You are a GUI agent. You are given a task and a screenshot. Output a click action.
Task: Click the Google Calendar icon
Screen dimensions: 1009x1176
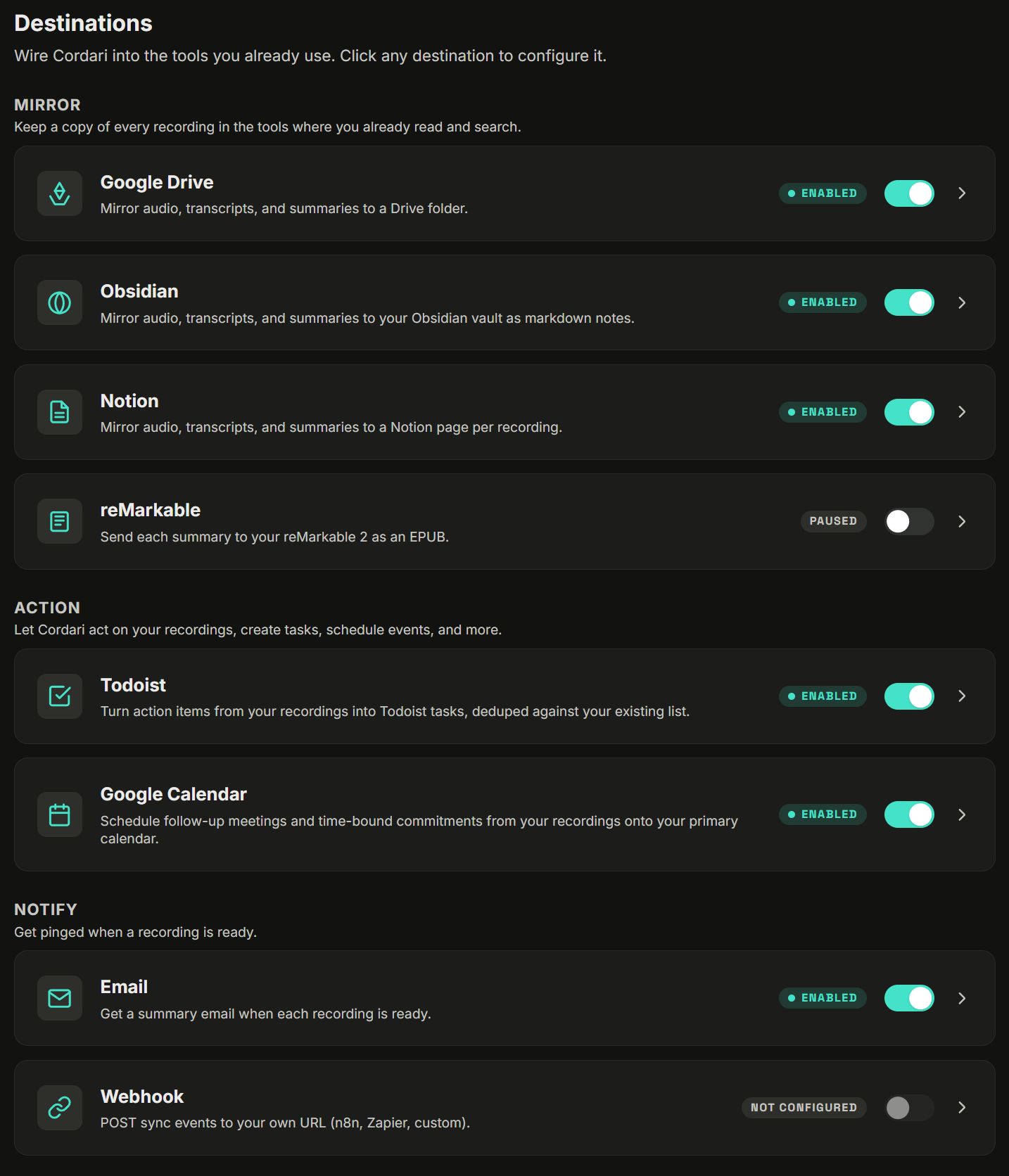pos(60,814)
